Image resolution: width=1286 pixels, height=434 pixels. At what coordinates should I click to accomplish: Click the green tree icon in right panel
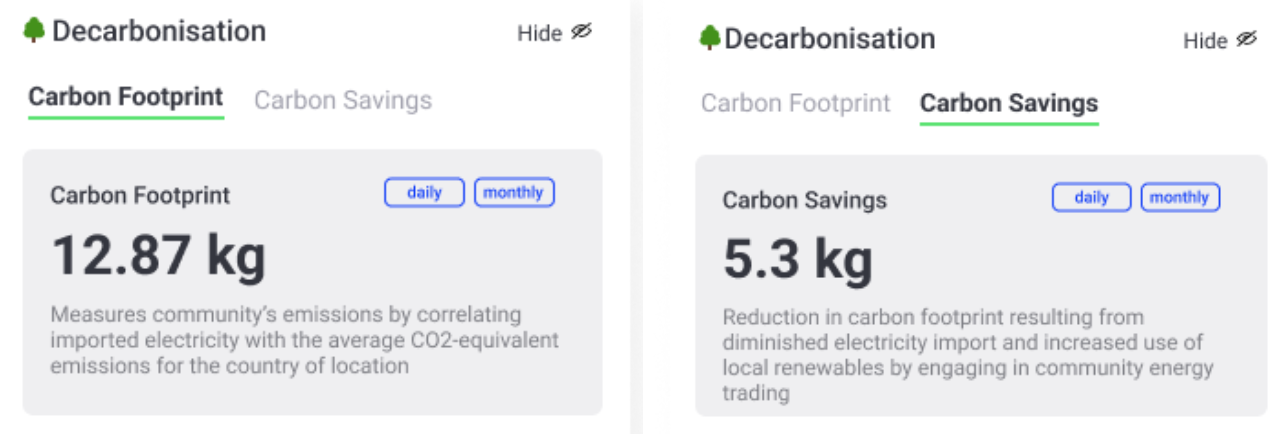(x=709, y=38)
